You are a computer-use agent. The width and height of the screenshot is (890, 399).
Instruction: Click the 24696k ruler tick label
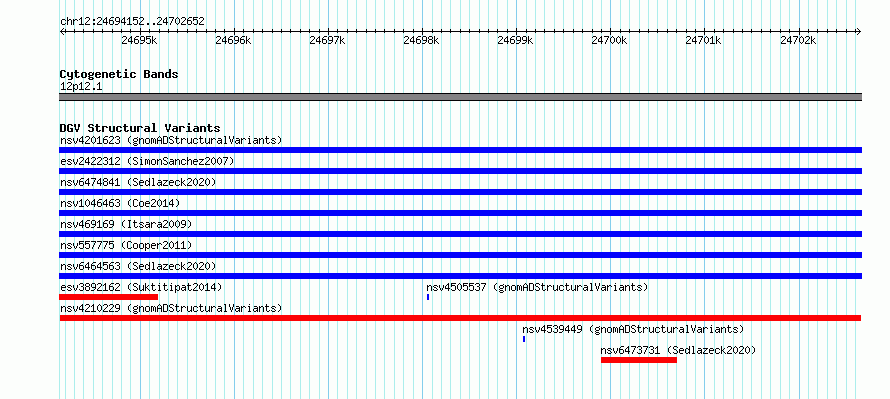click(x=233, y=41)
